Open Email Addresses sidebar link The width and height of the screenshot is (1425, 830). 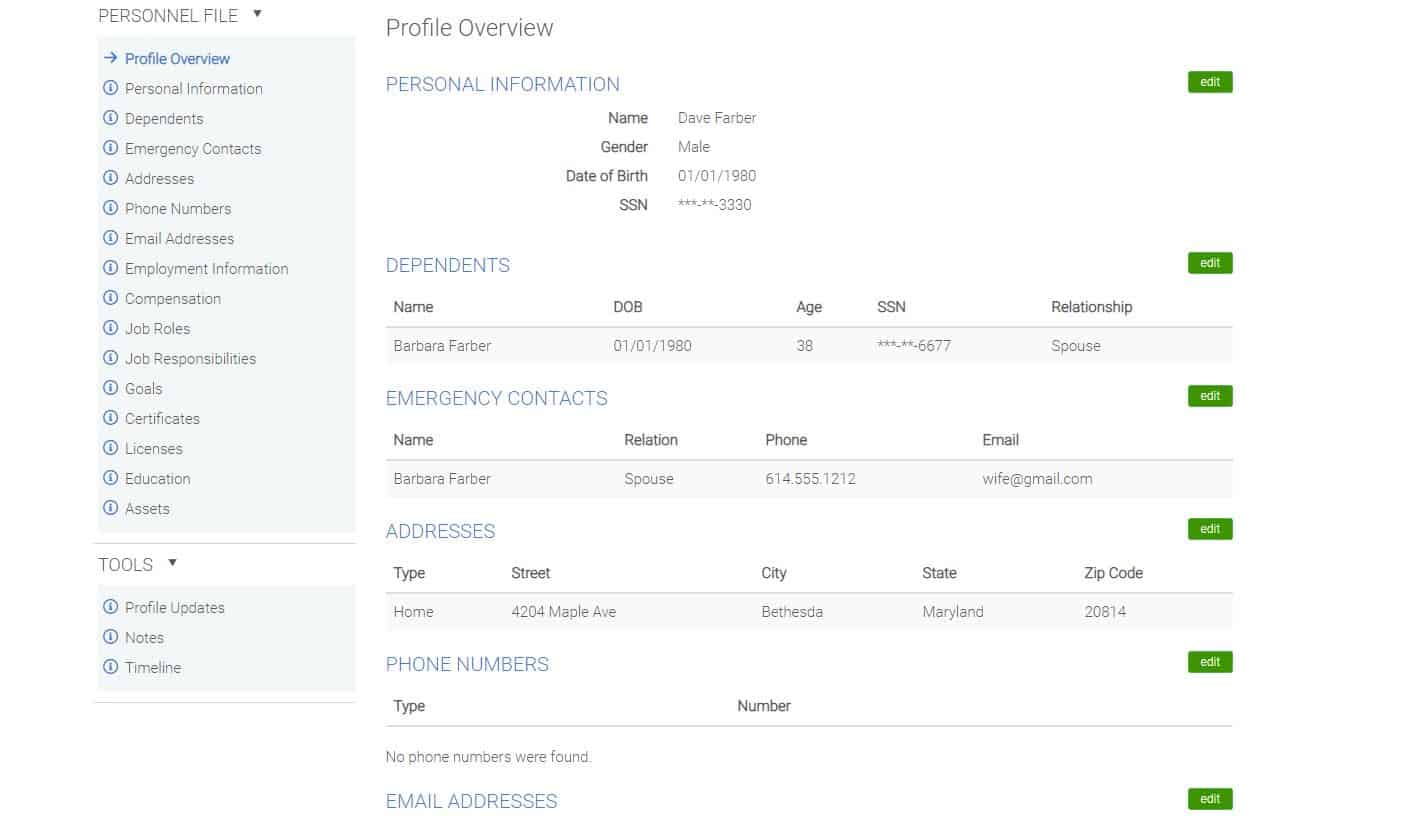coord(179,239)
